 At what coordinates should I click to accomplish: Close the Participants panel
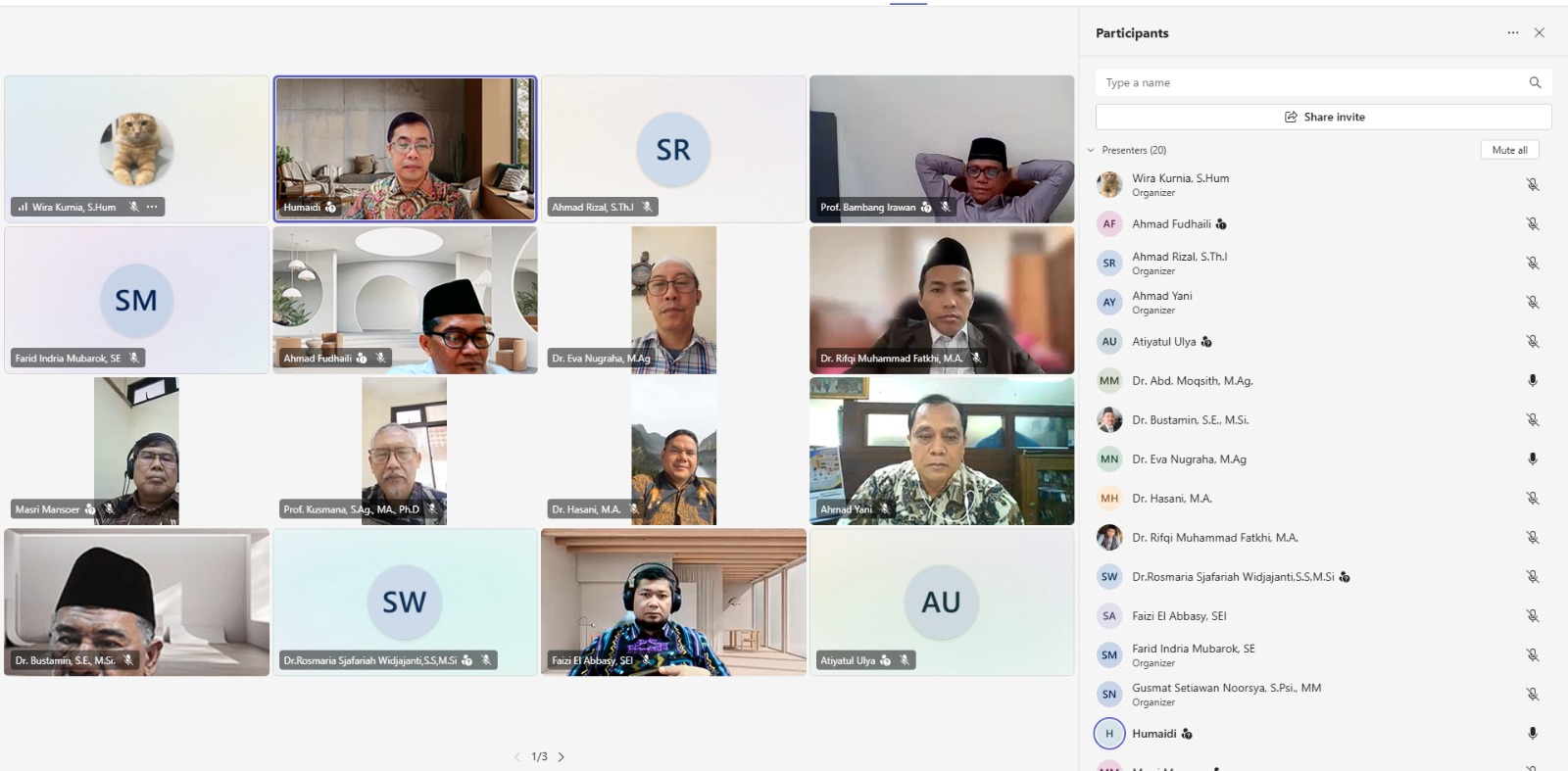pyautogui.click(x=1540, y=32)
